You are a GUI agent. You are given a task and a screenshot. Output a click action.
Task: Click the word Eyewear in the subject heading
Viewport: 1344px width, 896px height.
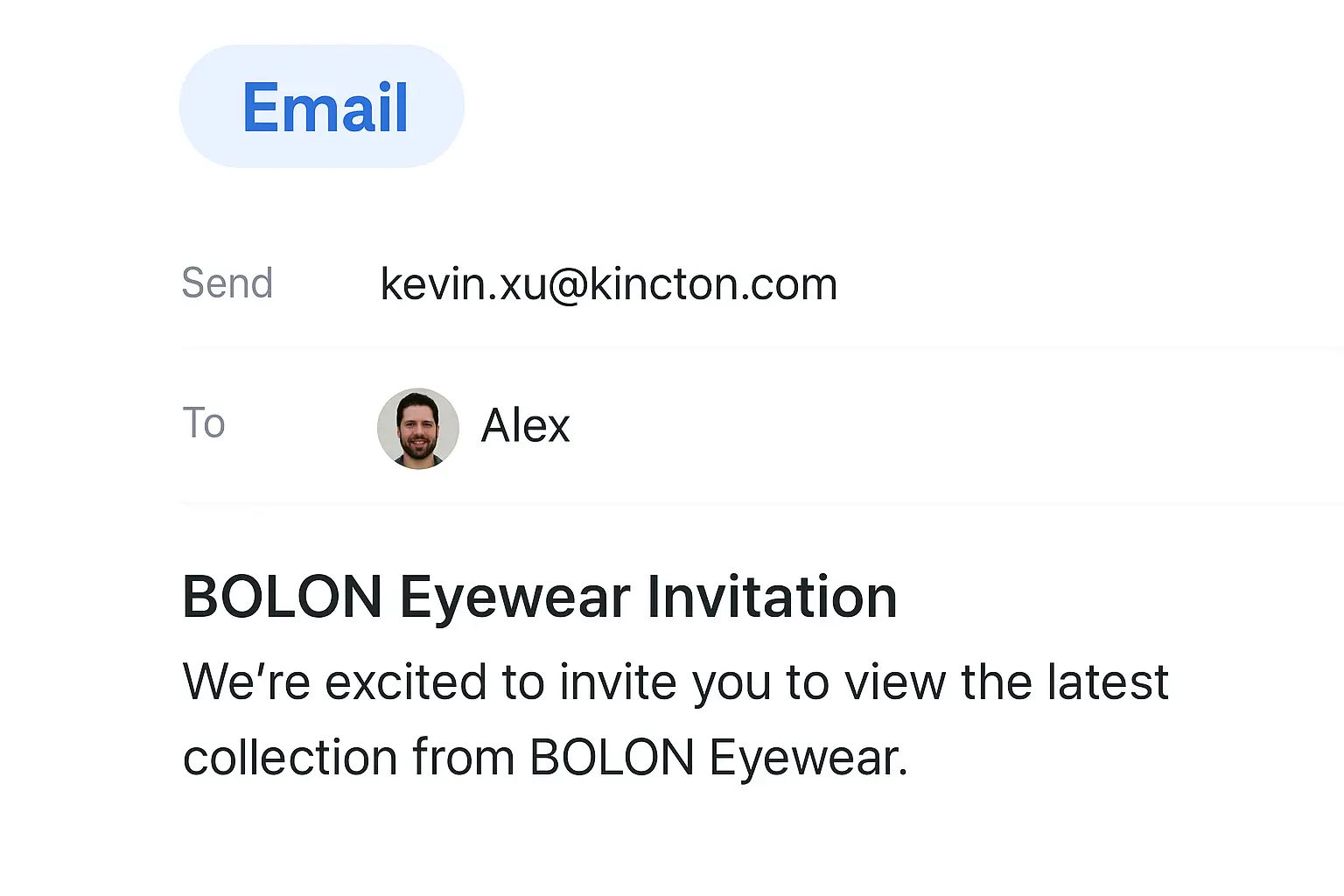(514, 599)
